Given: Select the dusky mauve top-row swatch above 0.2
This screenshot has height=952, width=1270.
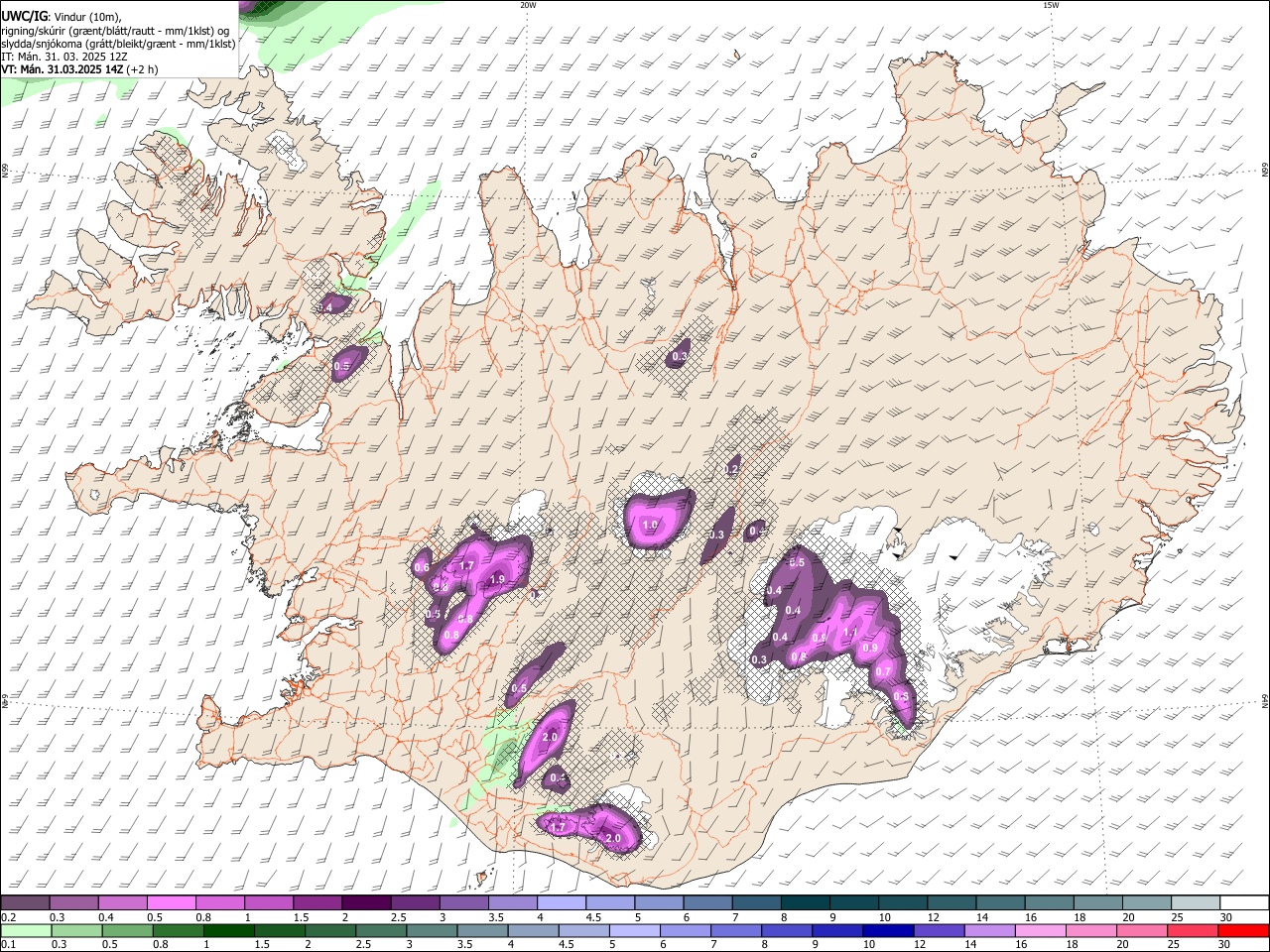Looking at the screenshot, I should point(25,903).
